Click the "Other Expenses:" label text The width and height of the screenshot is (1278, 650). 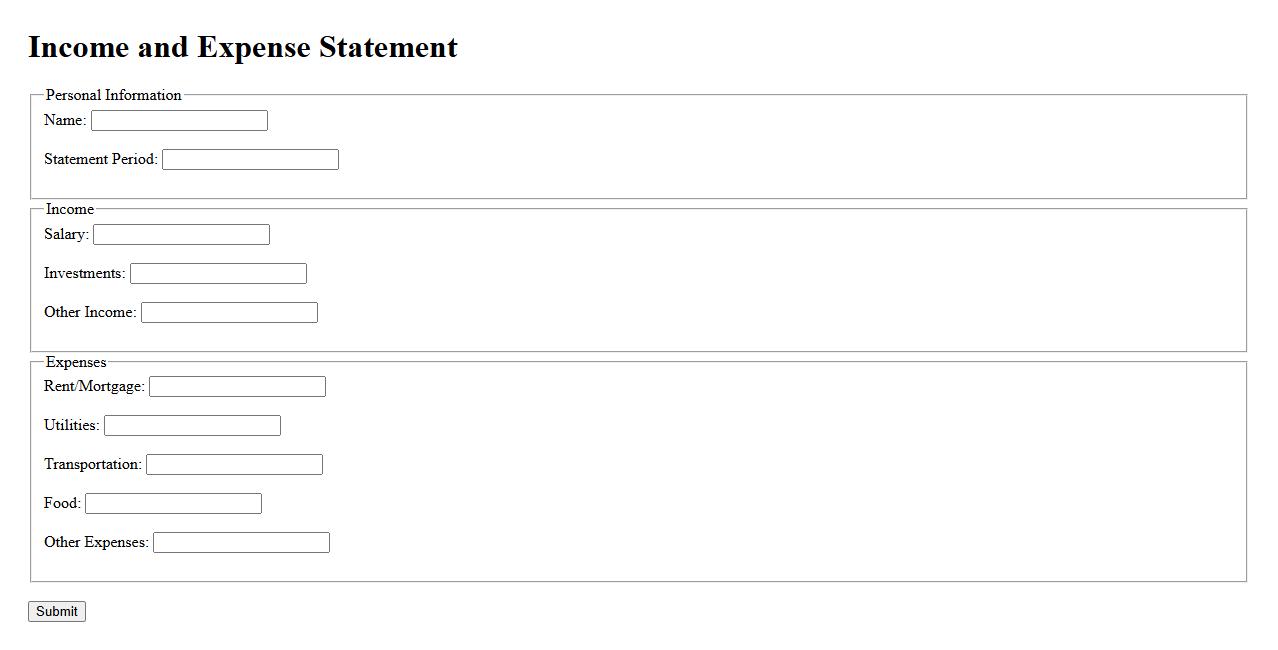(x=96, y=542)
